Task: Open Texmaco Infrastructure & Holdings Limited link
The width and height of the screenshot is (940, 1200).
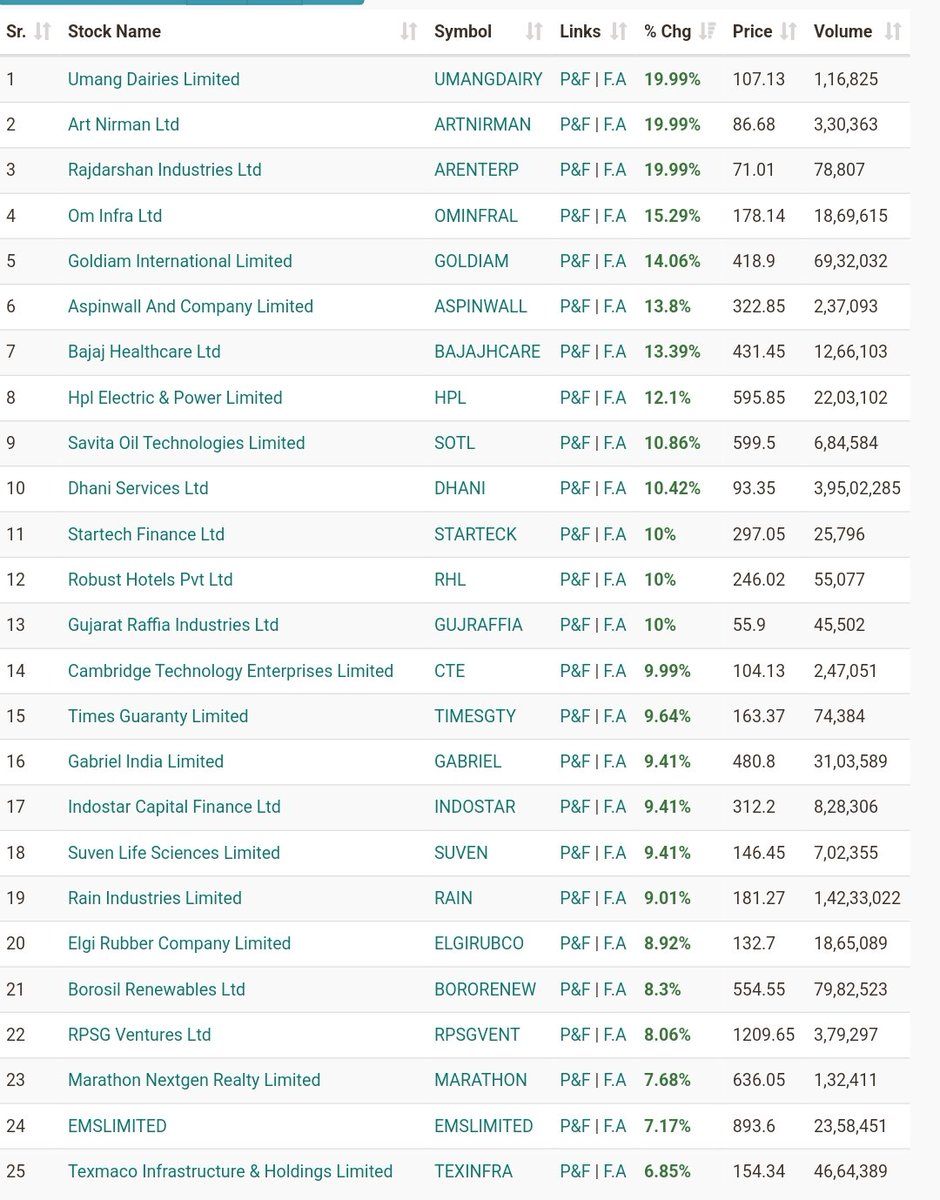Action: click(x=230, y=1171)
